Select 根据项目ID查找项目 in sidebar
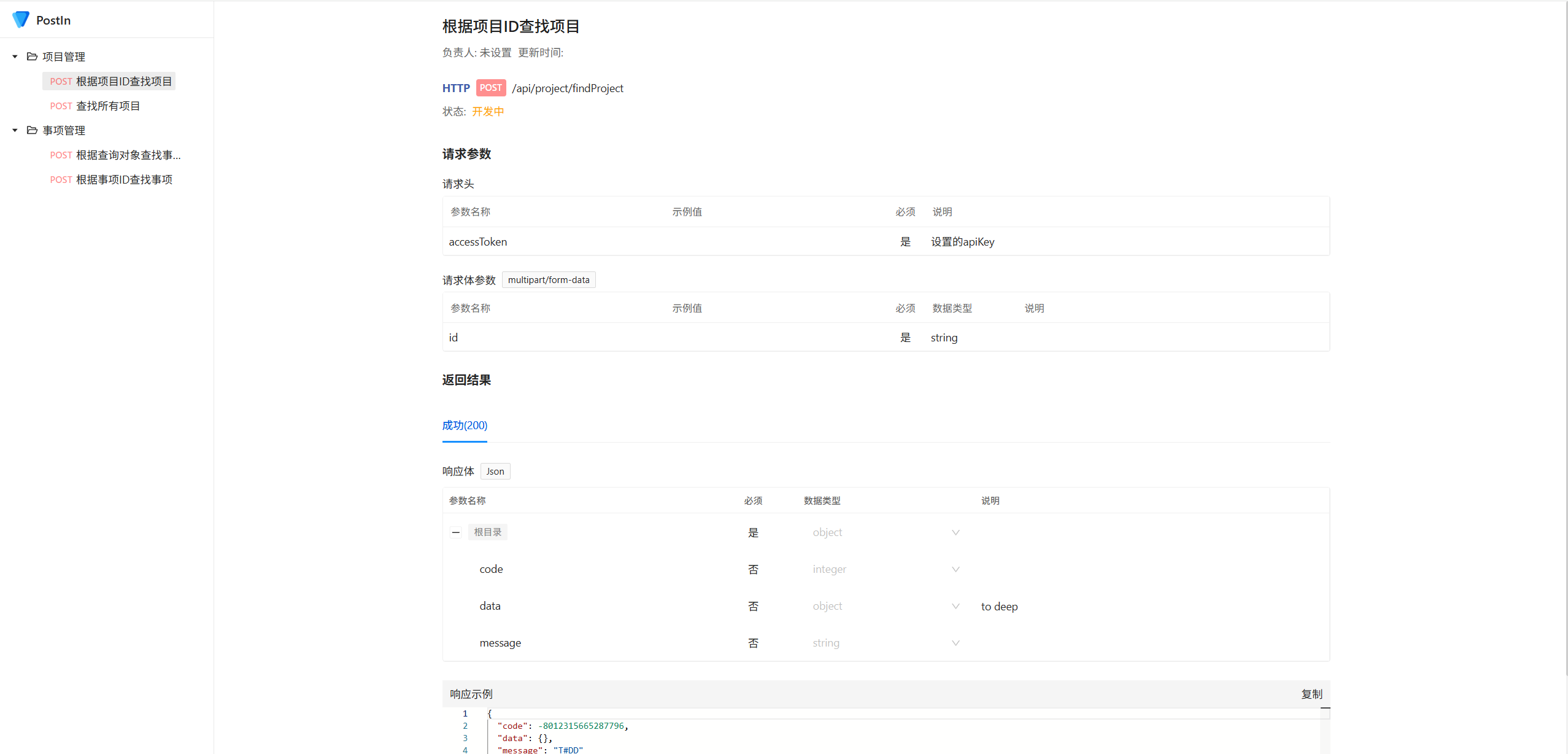The width and height of the screenshot is (1568, 754). click(x=123, y=81)
